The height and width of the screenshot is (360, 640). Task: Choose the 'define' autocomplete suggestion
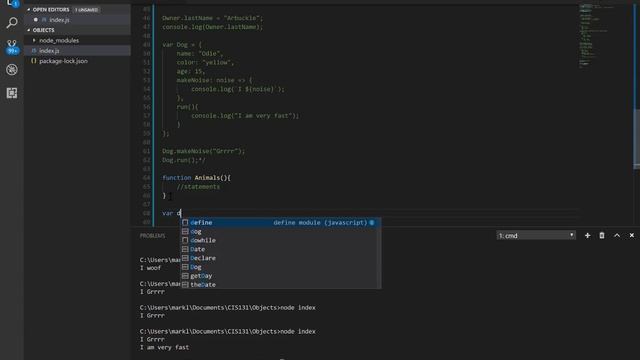[281, 222]
